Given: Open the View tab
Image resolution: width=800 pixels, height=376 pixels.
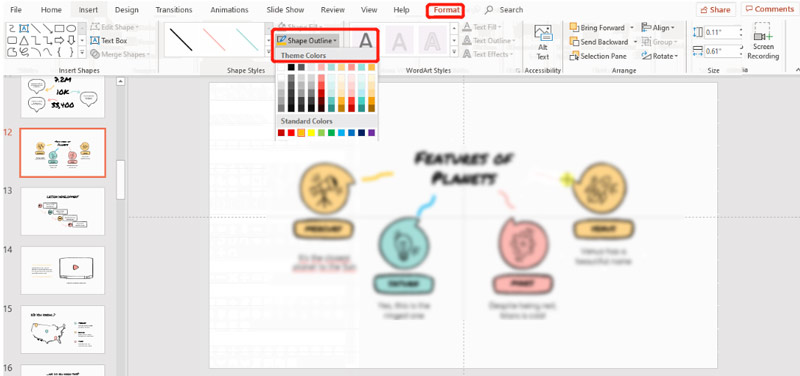Looking at the screenshot, I should coord(369,10).
